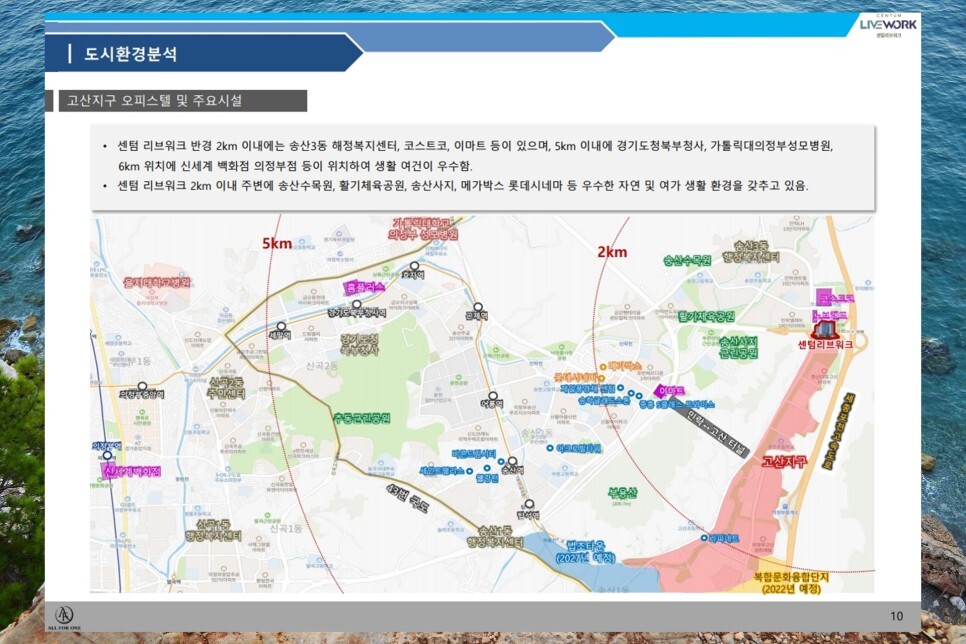Click the 신곡1동 행정복지센터 label
The height and width of the screenshot is (644, 966).
pyautogui.click(x=214, y=531)
